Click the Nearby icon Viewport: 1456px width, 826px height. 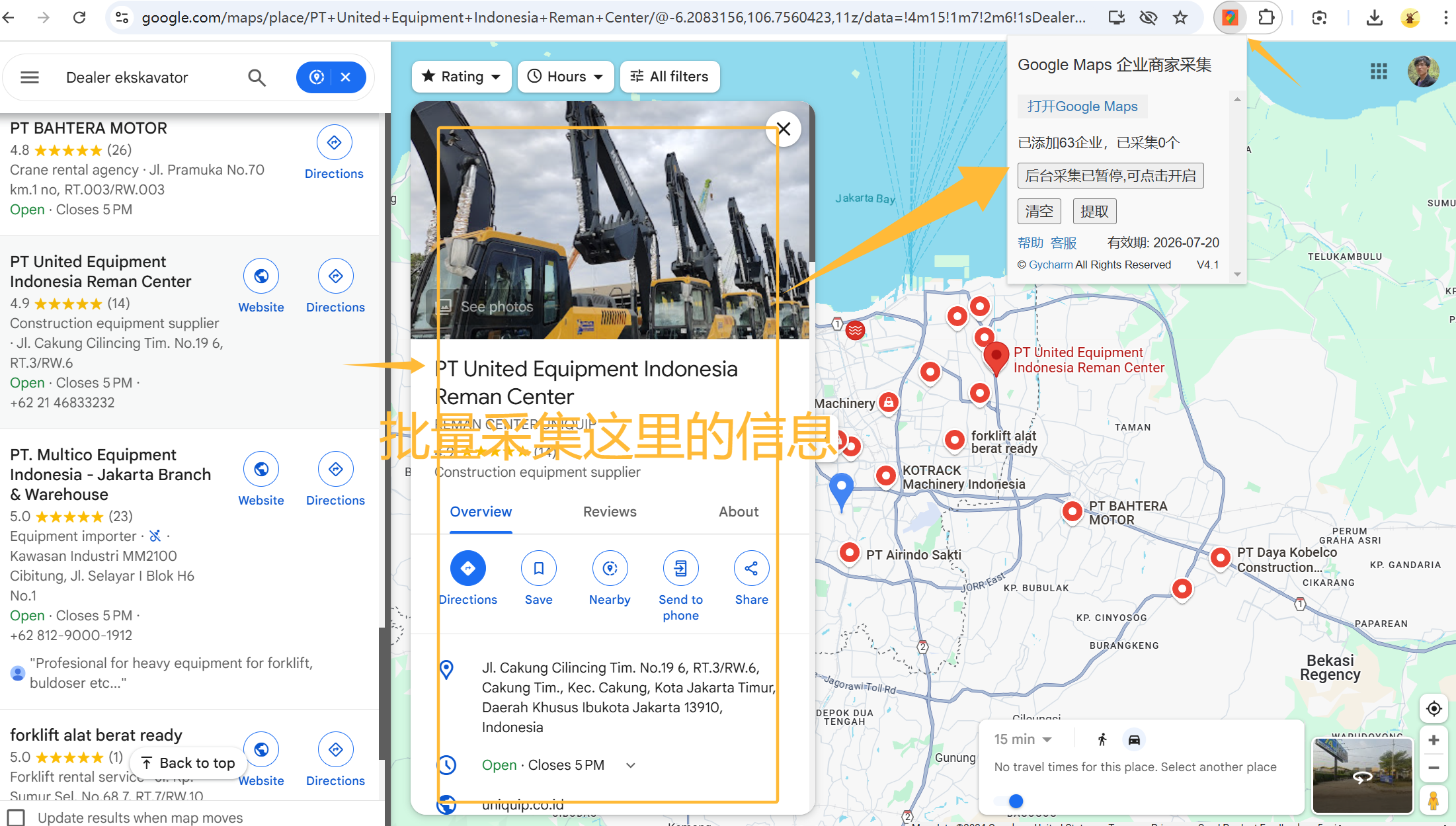tap(610, 568)
